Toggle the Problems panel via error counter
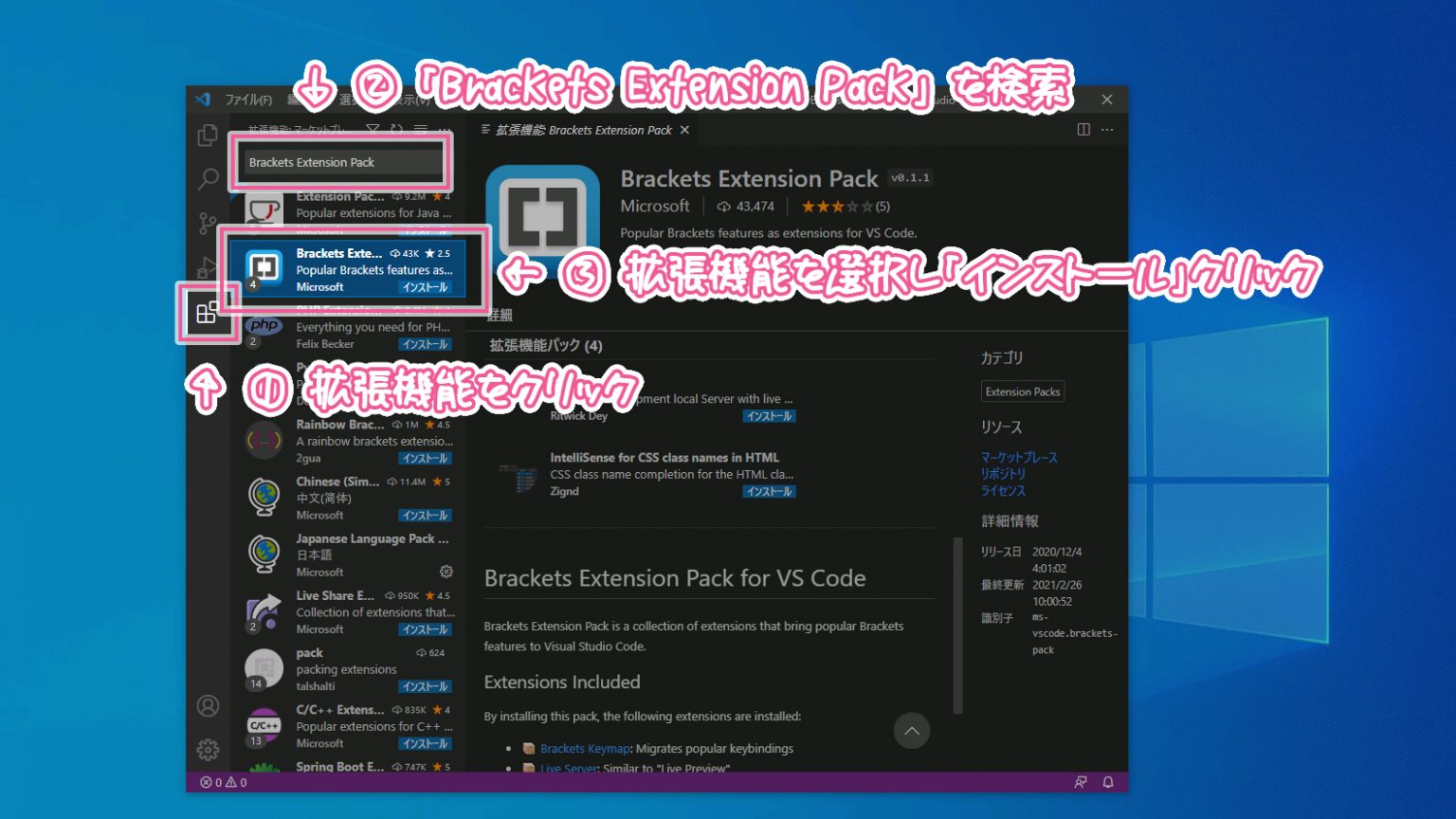Image resolution: width=1456 pixels, height=819 pixels. 225,782
